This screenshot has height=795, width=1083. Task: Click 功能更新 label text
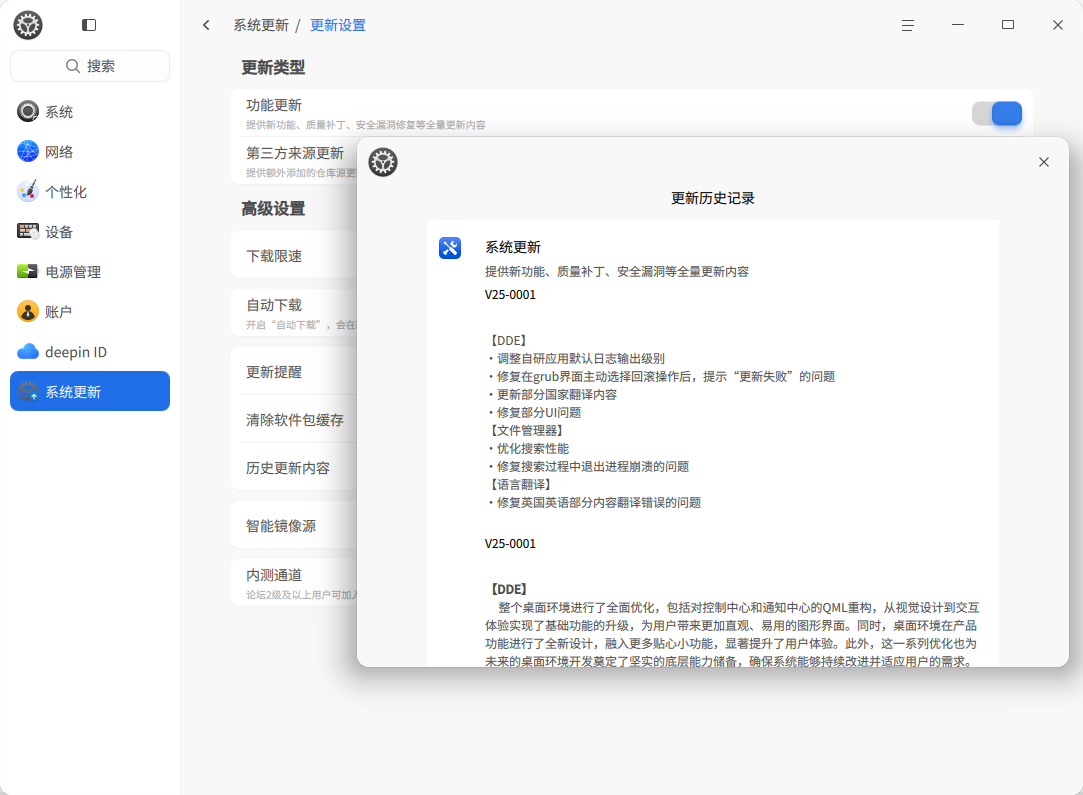tap(274, 105)
